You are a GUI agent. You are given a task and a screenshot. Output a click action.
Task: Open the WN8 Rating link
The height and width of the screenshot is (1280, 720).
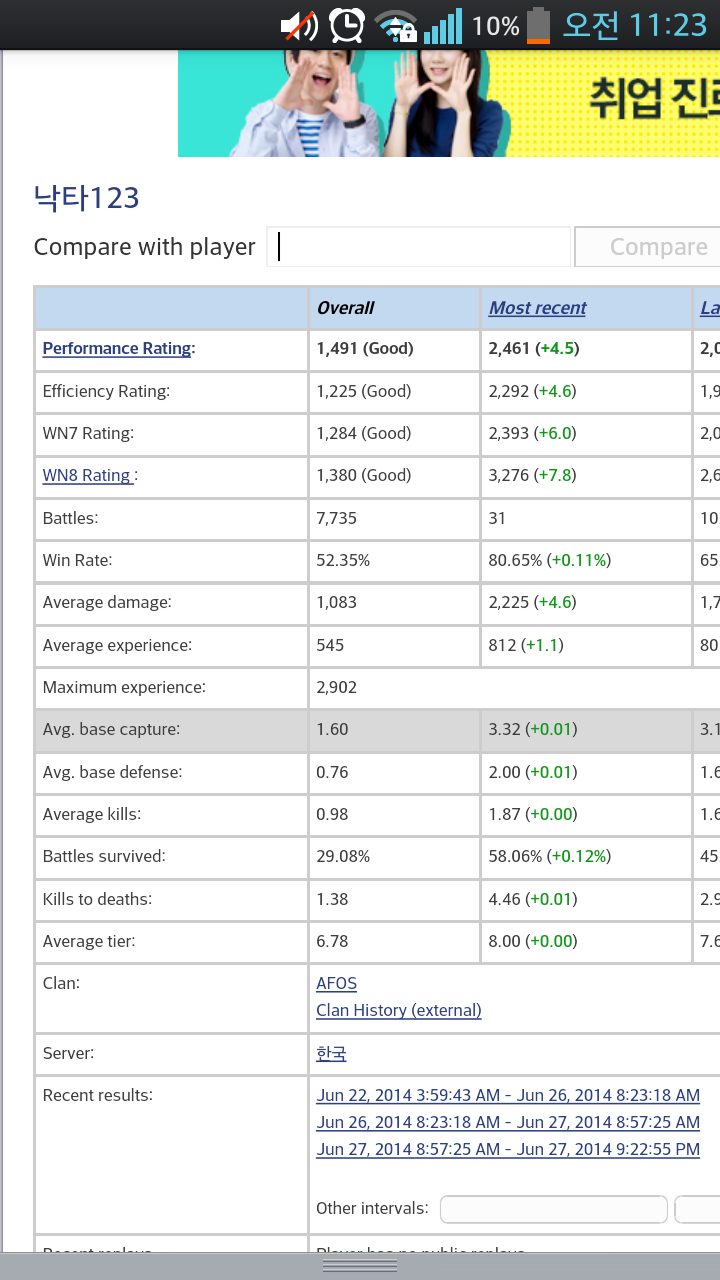(87, 476)
